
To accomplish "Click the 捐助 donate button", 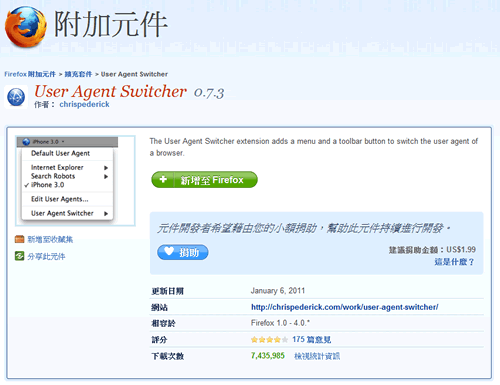I will [183, 252].
